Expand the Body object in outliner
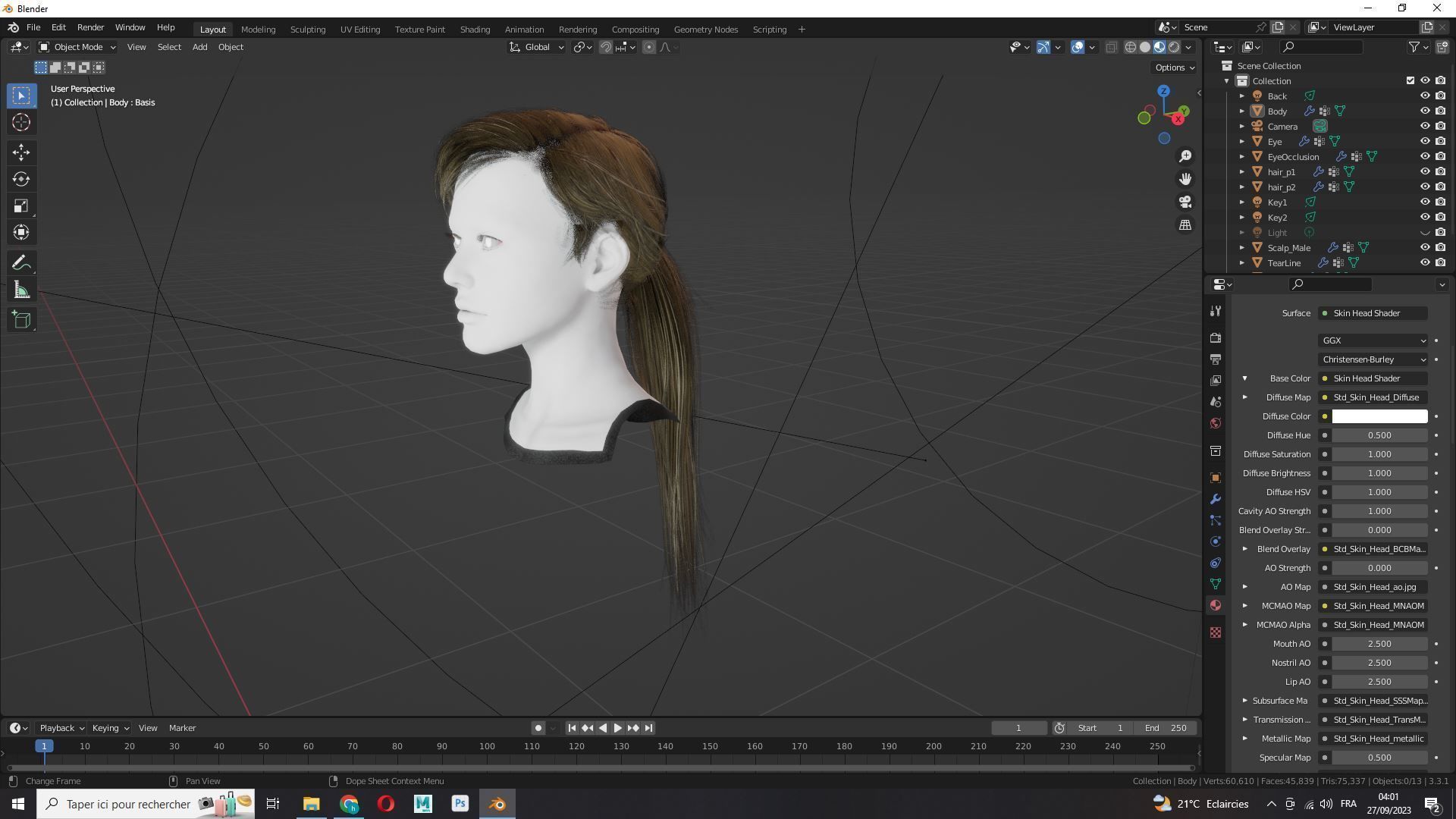The width and height of the screenshot is (1456, 819). click(1242, 111)
